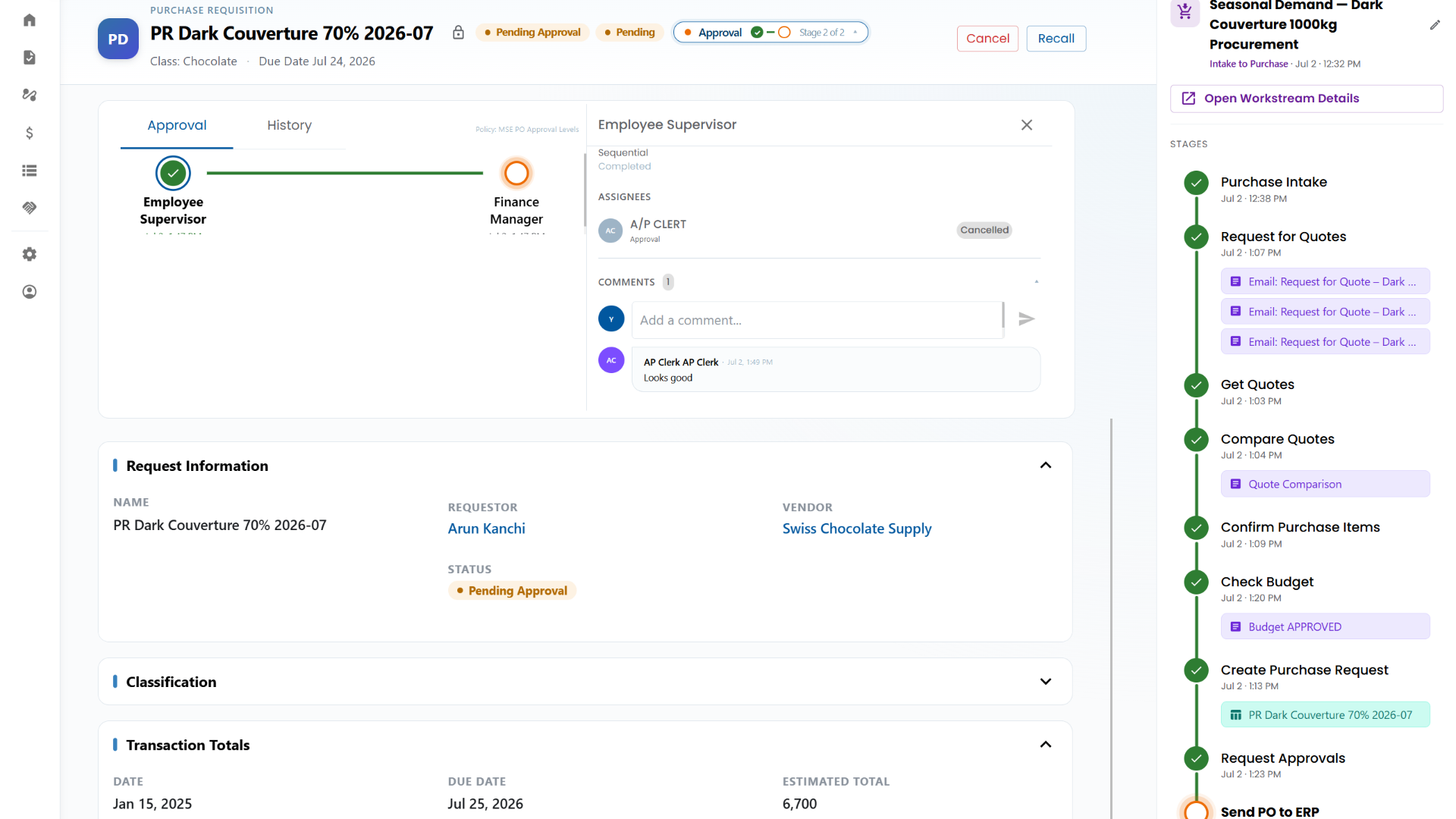Click the Request Approvals stage checkmark
The image size is (1456, 819).
[x=1196, y=758]
